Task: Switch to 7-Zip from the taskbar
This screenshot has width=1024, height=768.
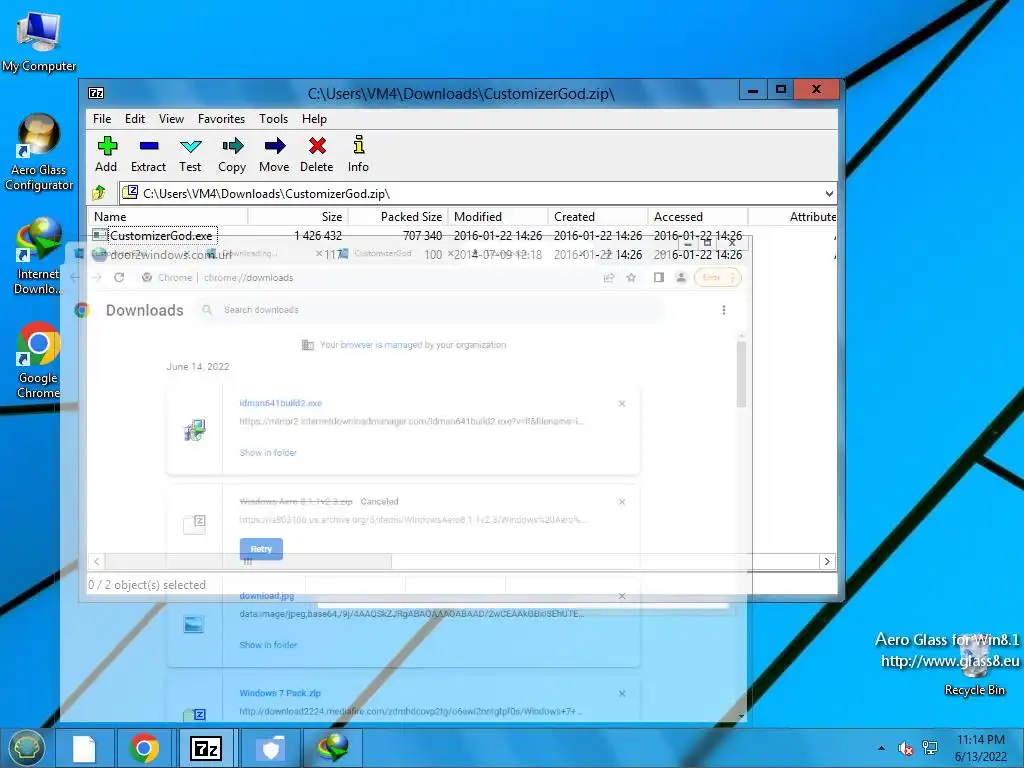Action: (206, 748)
